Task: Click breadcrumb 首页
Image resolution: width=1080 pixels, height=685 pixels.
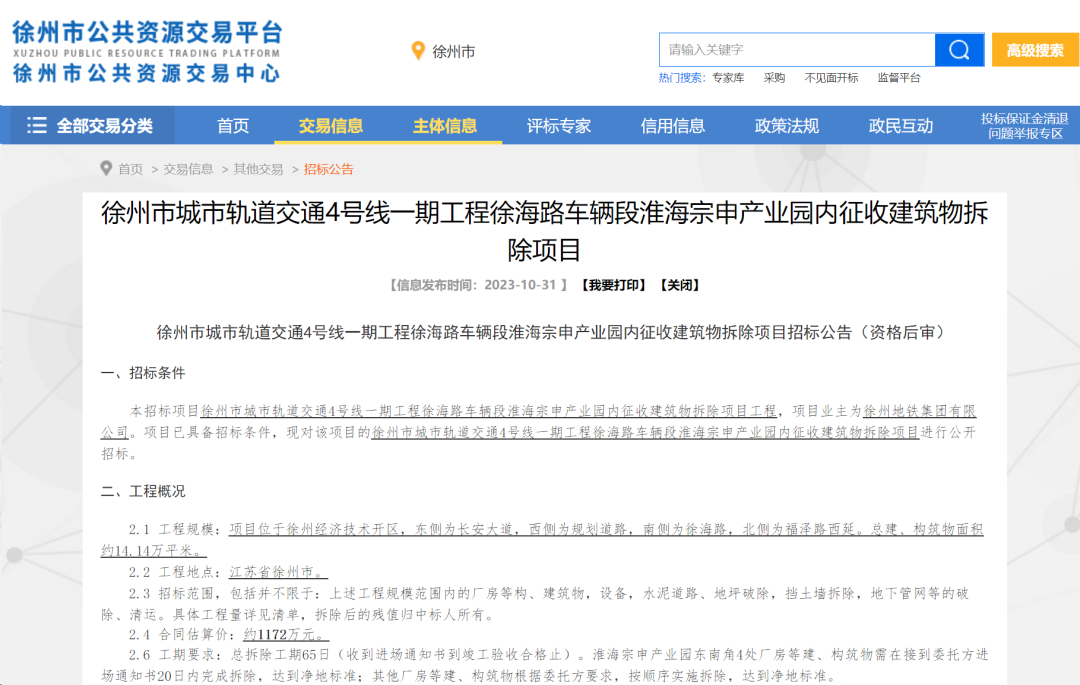Action: coord(131,169)
